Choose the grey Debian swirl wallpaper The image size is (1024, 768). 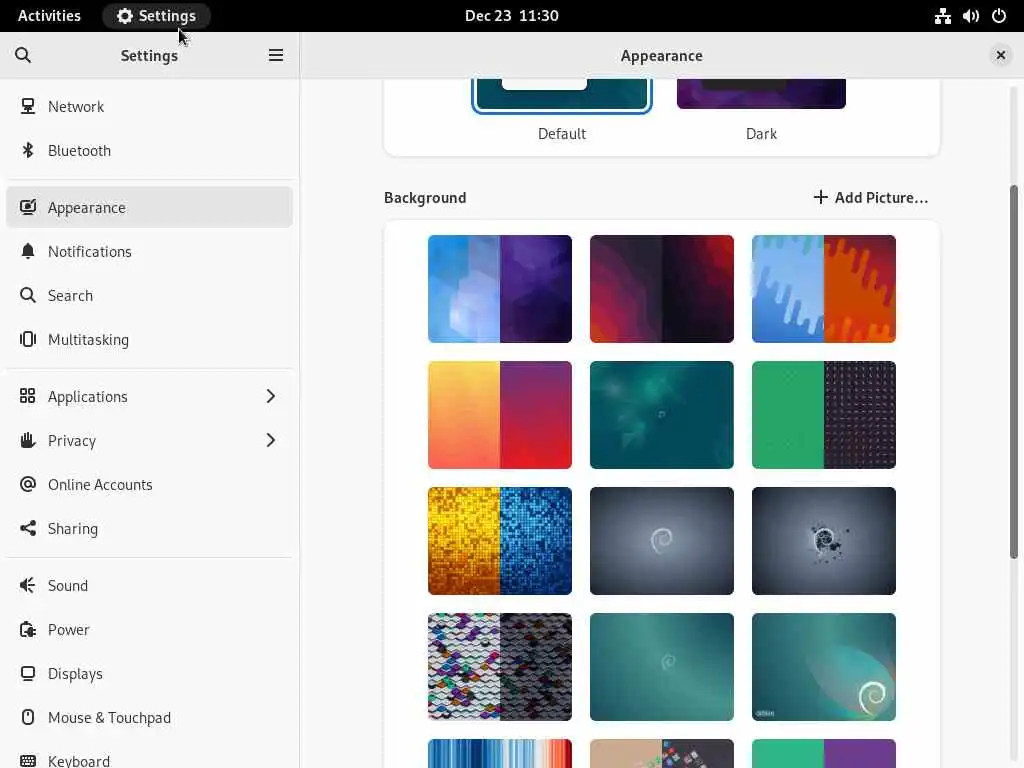662,541
